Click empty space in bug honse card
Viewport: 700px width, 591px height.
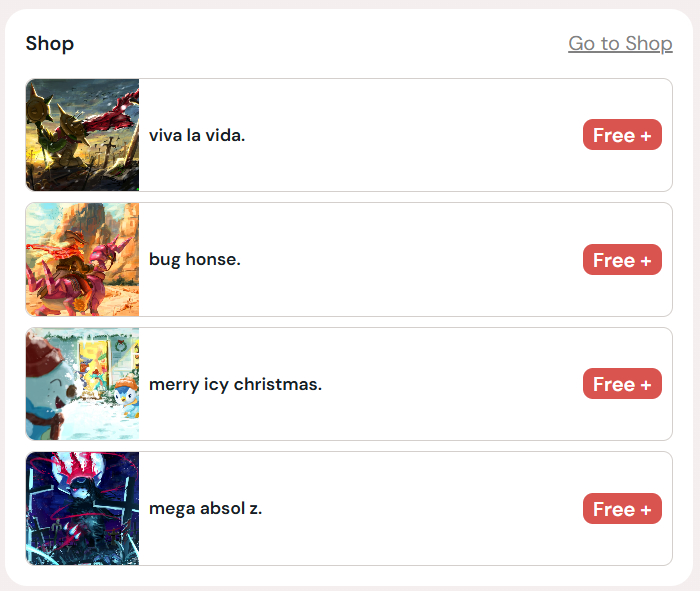tap(411, 259)
